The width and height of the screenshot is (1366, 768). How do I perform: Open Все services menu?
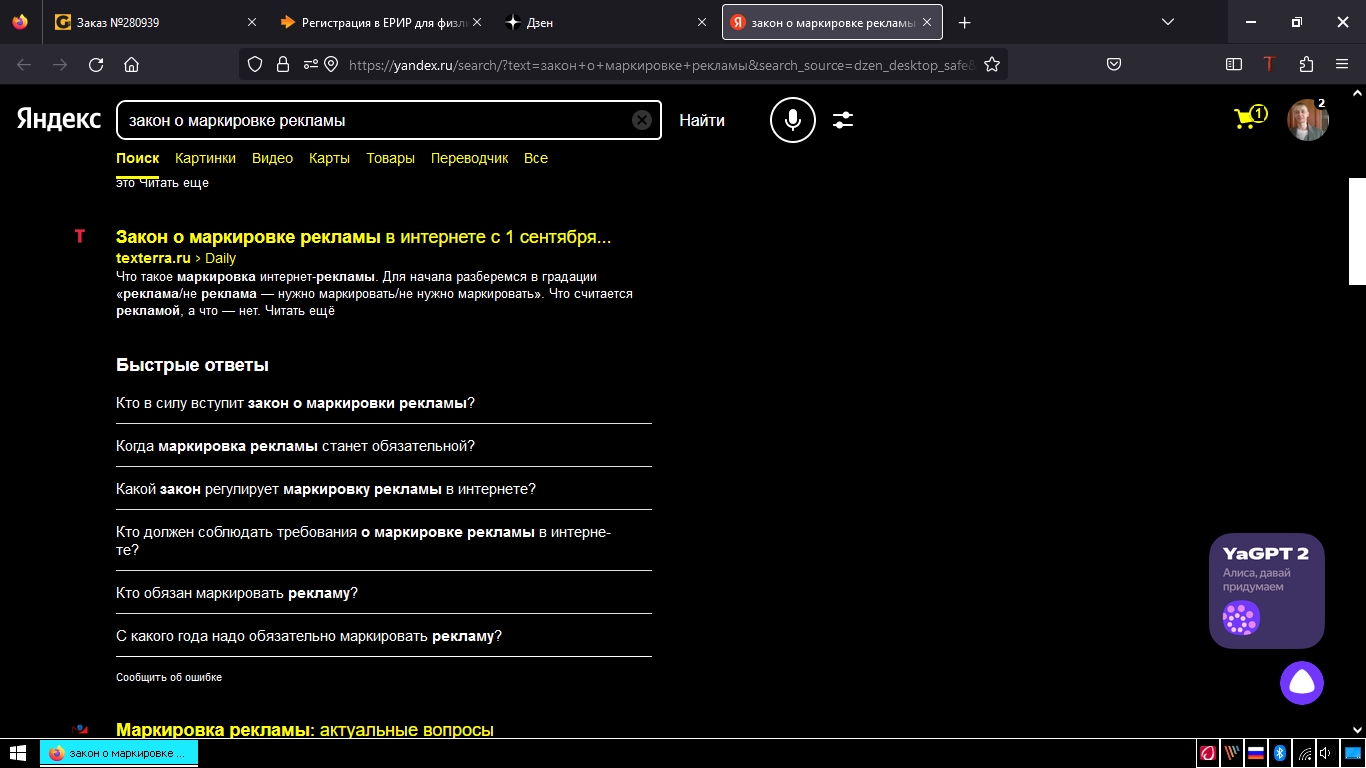point(536,158)
